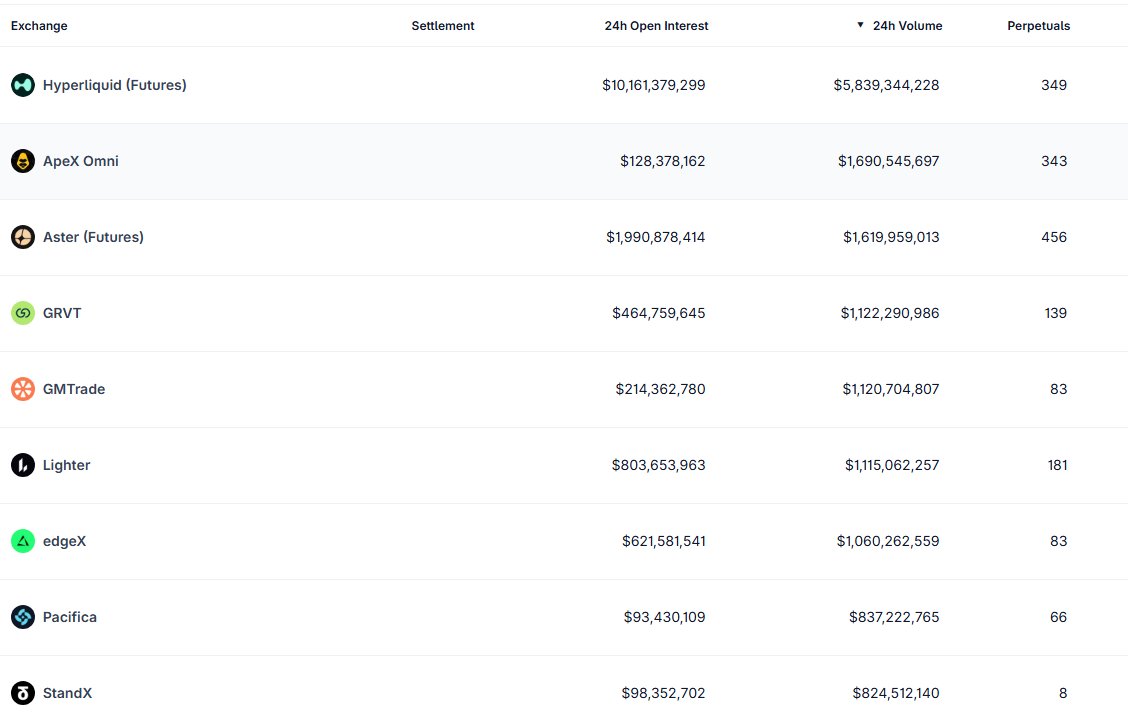Sort by Settlement column header
The image size is (1128, 719).
[x=442, y=26]
